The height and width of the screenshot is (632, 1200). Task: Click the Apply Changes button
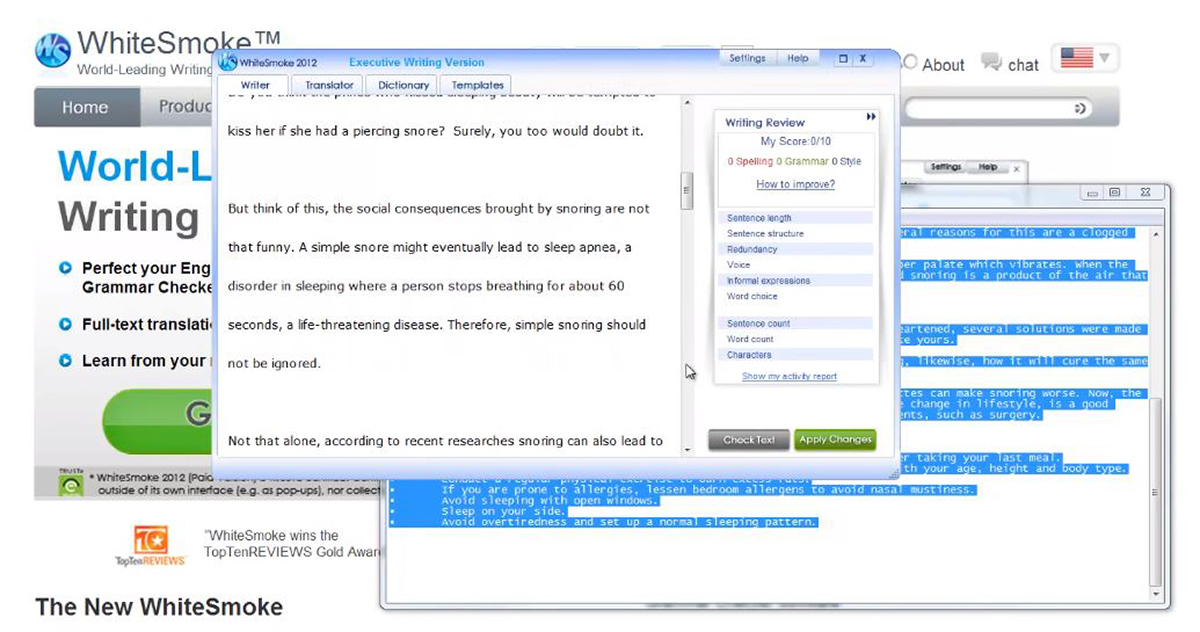point(834,440)
